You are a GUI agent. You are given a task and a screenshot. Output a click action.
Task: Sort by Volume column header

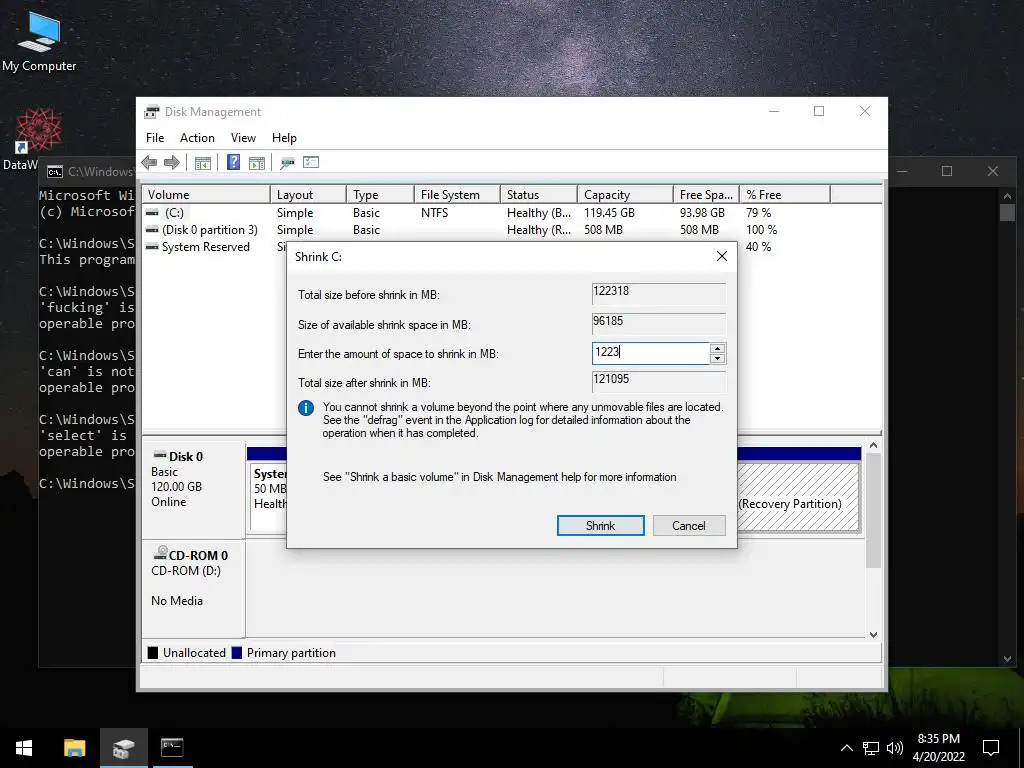206,195
